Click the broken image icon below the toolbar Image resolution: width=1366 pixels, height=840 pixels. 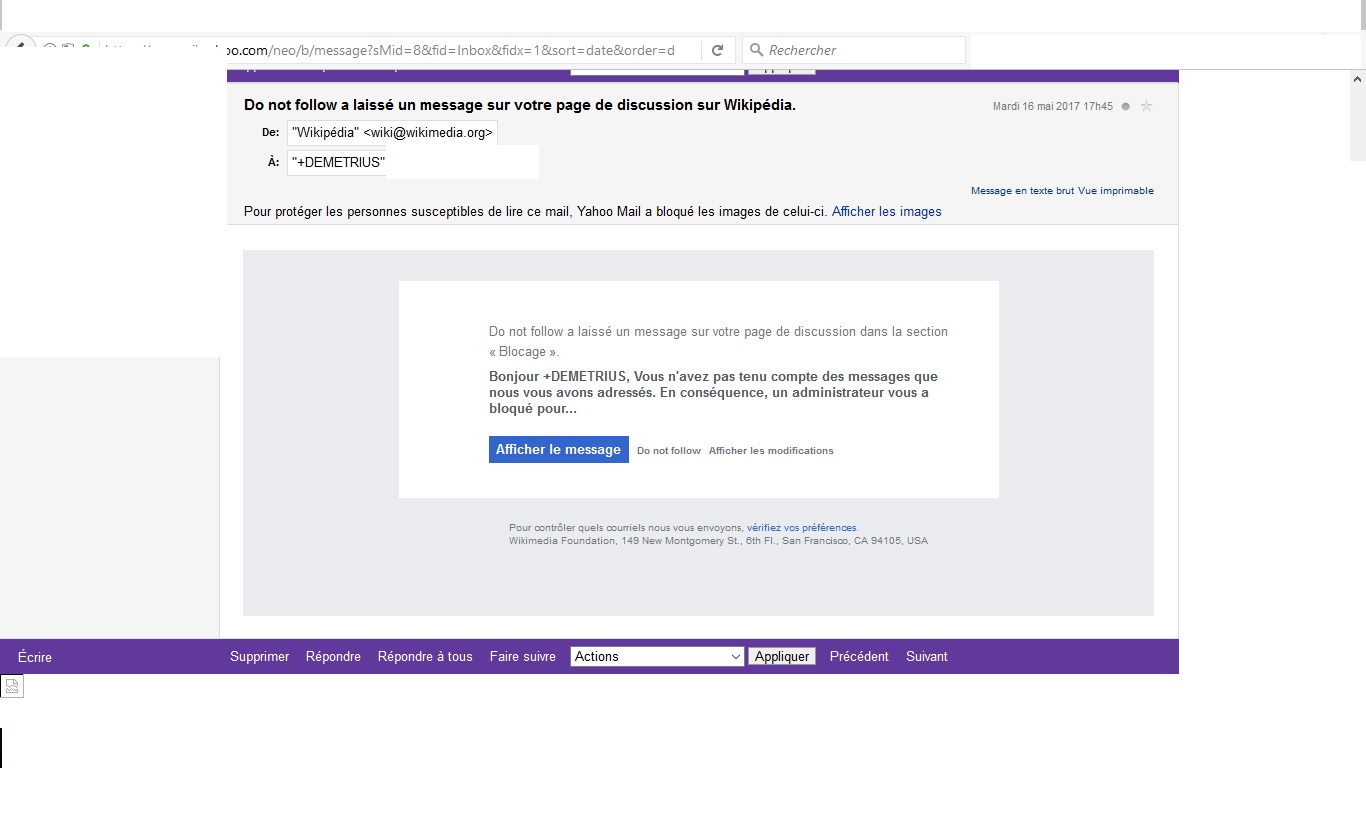coord(12,686)
